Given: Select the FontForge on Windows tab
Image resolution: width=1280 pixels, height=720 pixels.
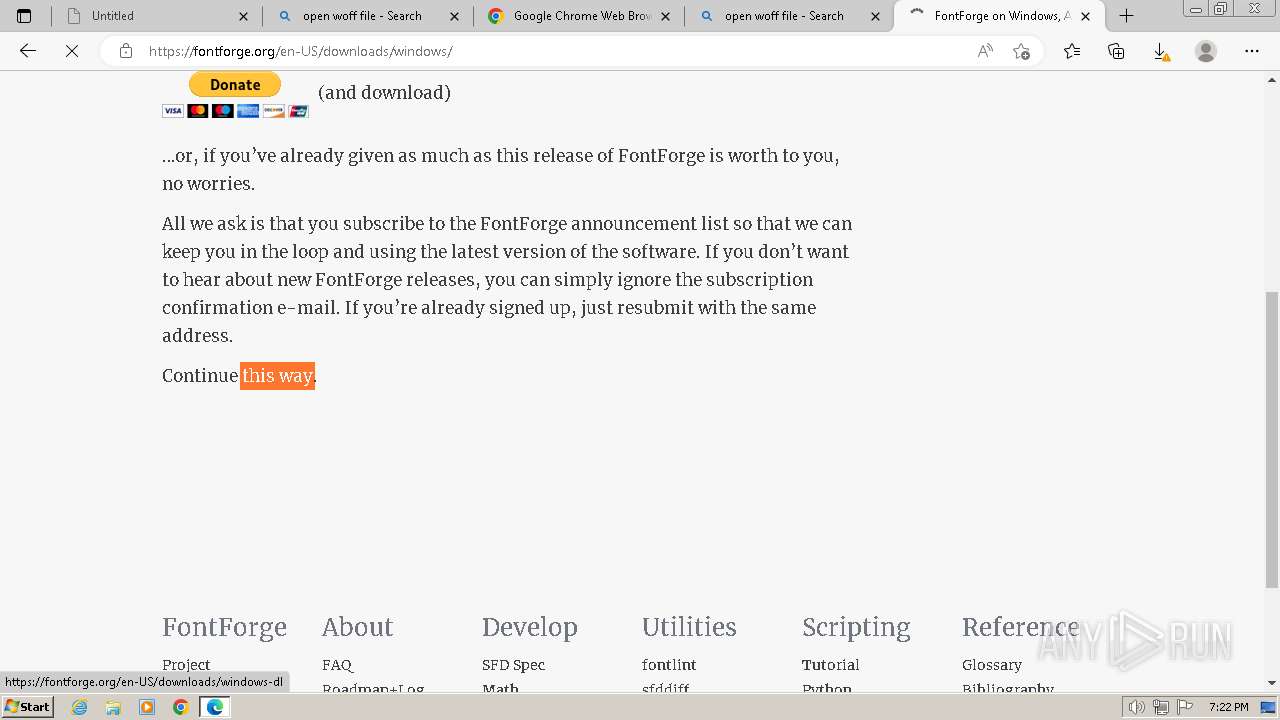Looking at the screenshot, I should click(x=1000, y=16).
